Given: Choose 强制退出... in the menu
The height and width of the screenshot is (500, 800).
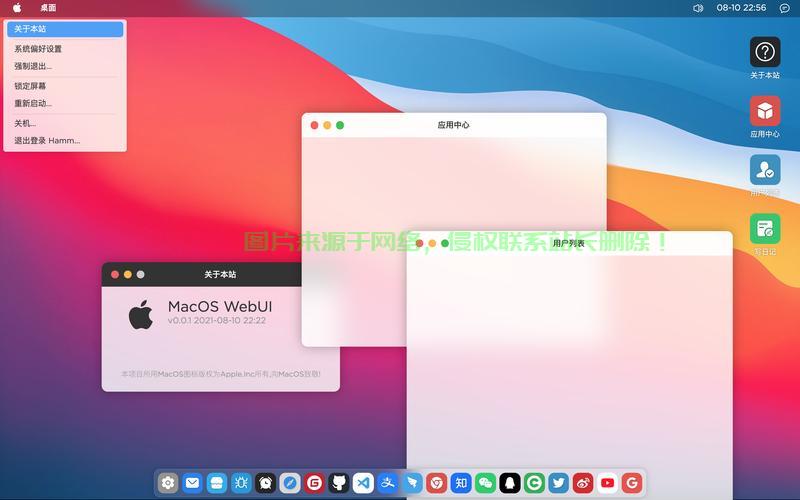Looking at the screenshot, I should 33,66.
